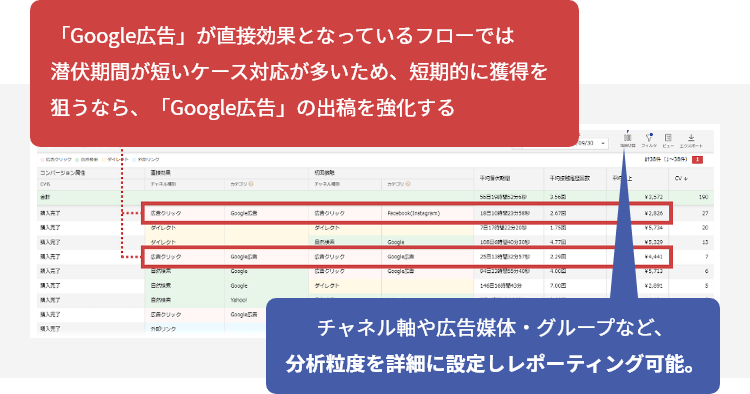The width and height of the screenshot is (750, 394).
Task: Select the コンバージョン属性 column header
Action: (63, 173)
